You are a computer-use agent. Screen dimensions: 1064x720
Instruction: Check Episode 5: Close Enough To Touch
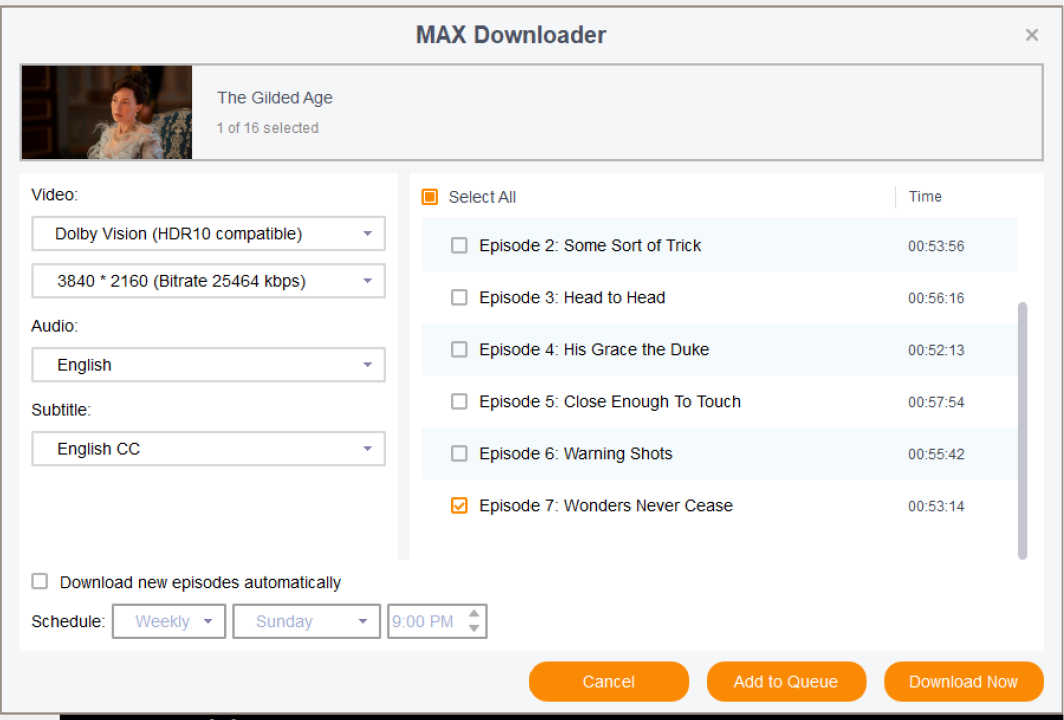coord(459,401)
